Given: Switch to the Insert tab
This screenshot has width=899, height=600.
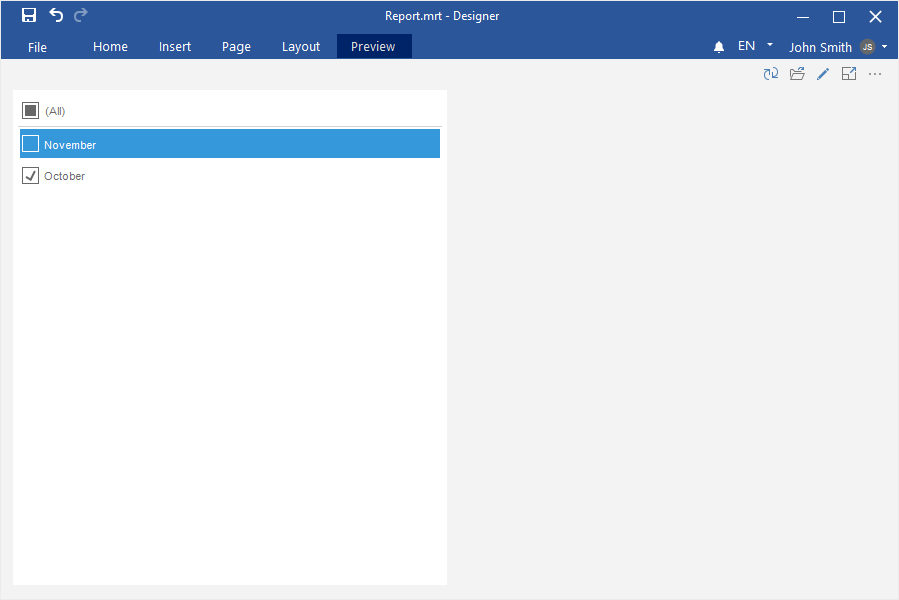Looking at the screenshot, I should 175,47.
